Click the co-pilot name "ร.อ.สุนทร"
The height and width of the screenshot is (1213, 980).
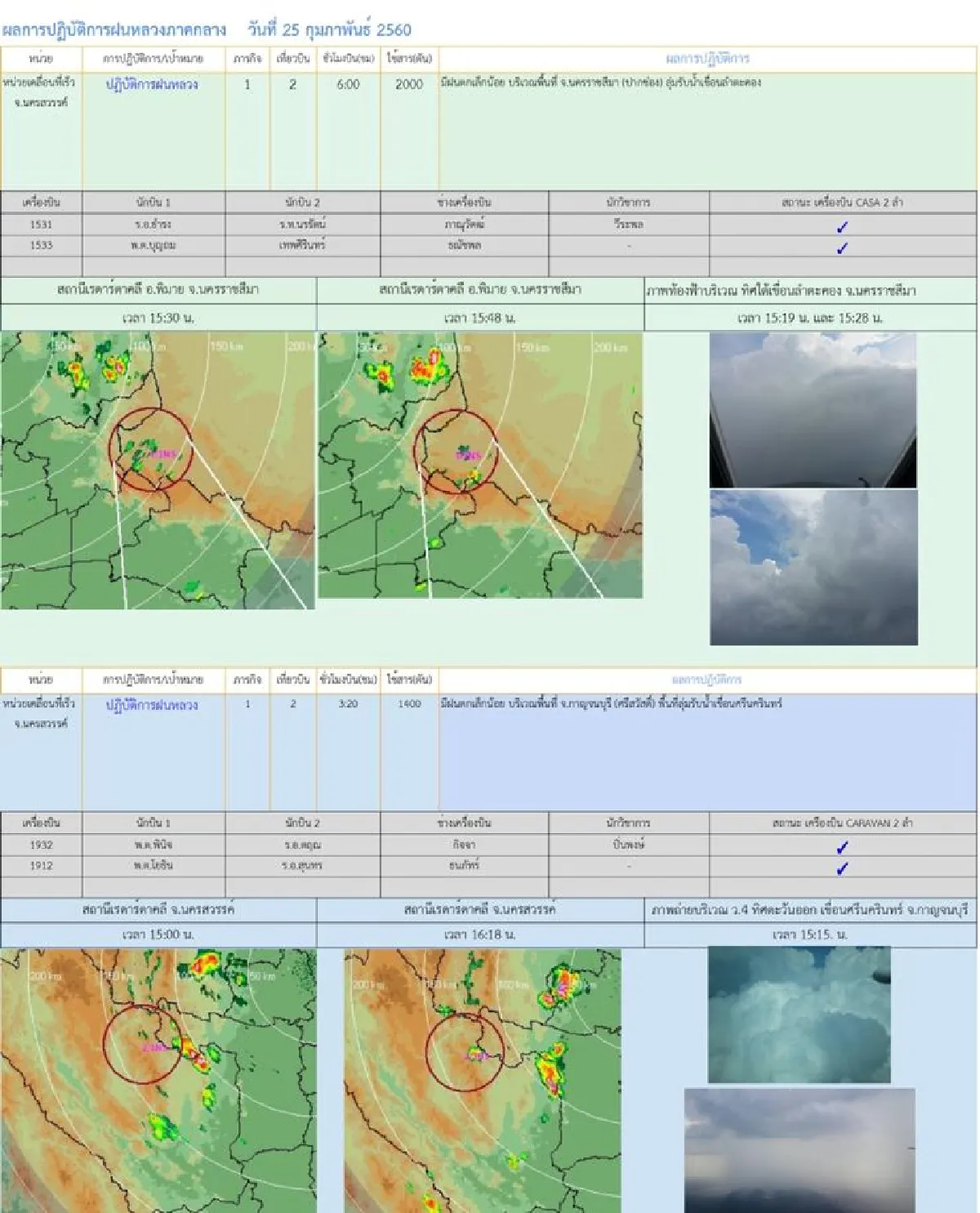coord(302,865)
